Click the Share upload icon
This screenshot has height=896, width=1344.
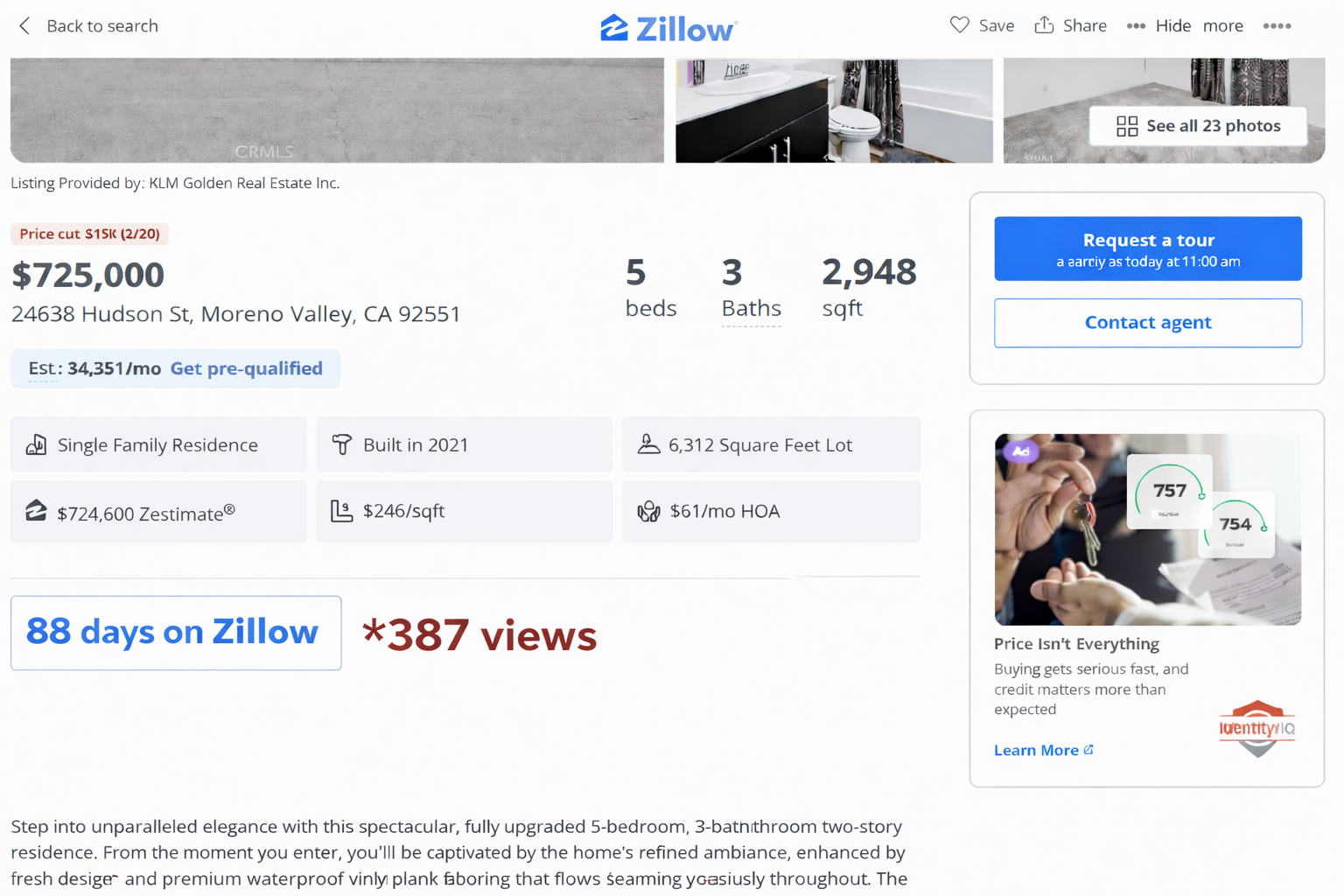click(1044, 24)
